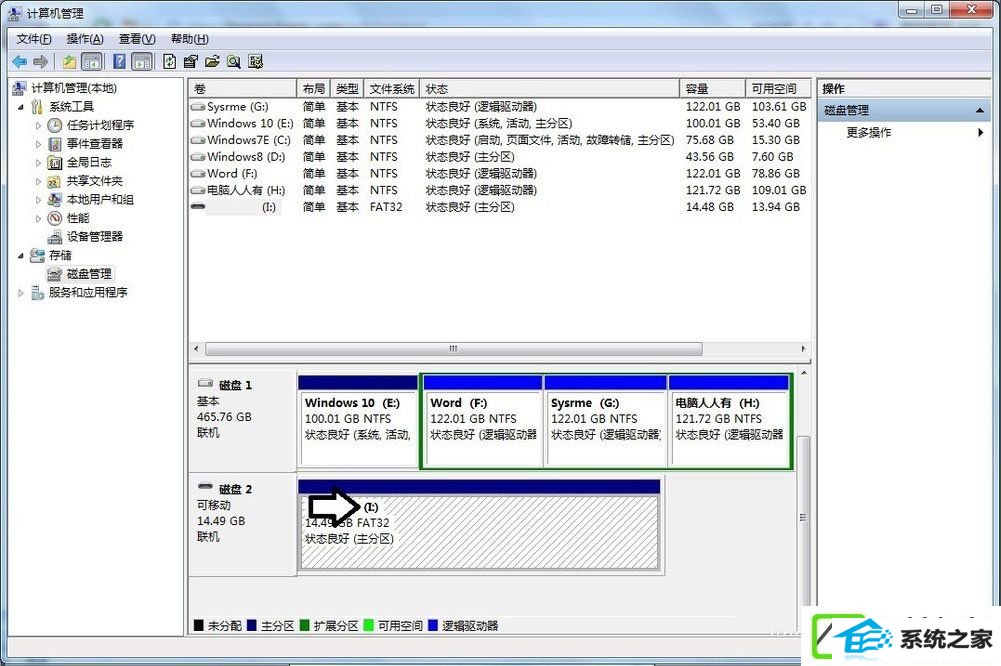Expand the 性能 node arrow
This screenshot has height=666, width=1001.
pyautogui.click(x=38, y=218)
